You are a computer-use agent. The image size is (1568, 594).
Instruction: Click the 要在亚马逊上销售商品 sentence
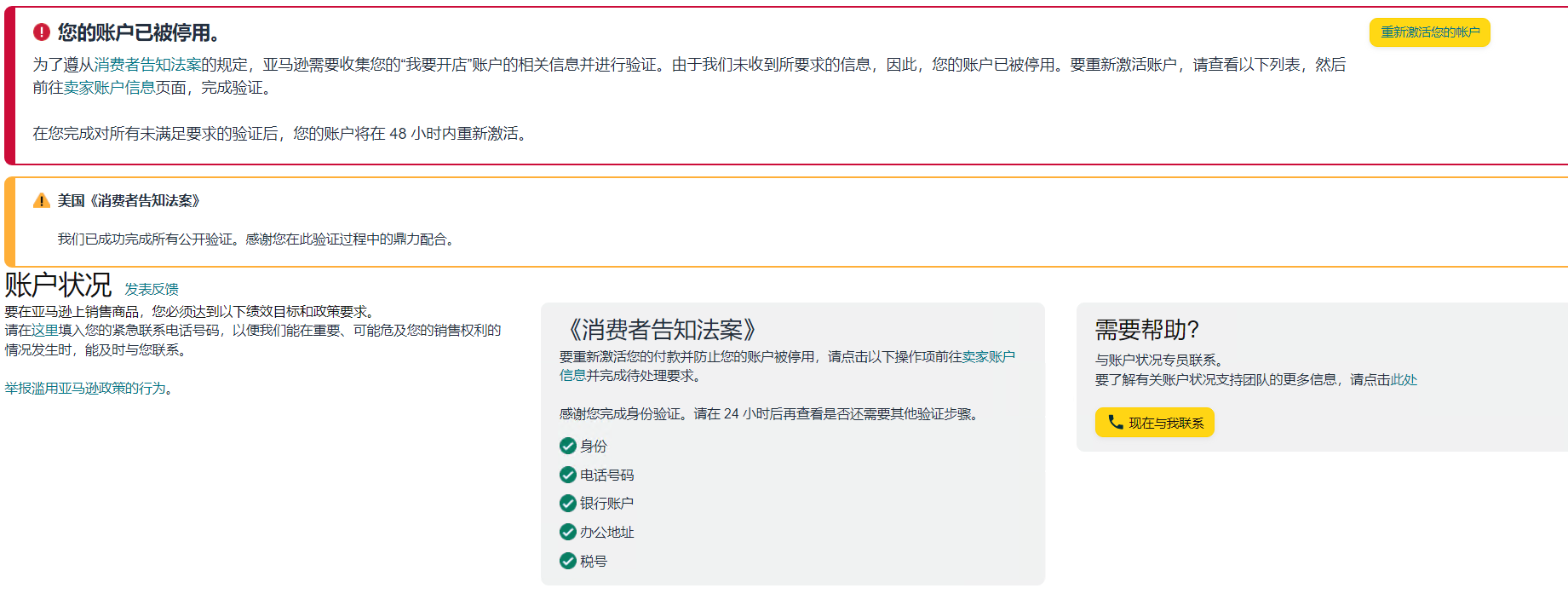(x=191, y=312)
